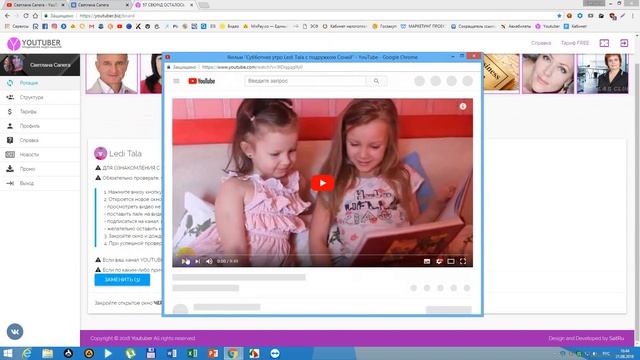The width and height of the screenshot is (640, 360).
Task: Click the YouTube search magnifier button
Action: pyautogui.click(x=376, y=81)
